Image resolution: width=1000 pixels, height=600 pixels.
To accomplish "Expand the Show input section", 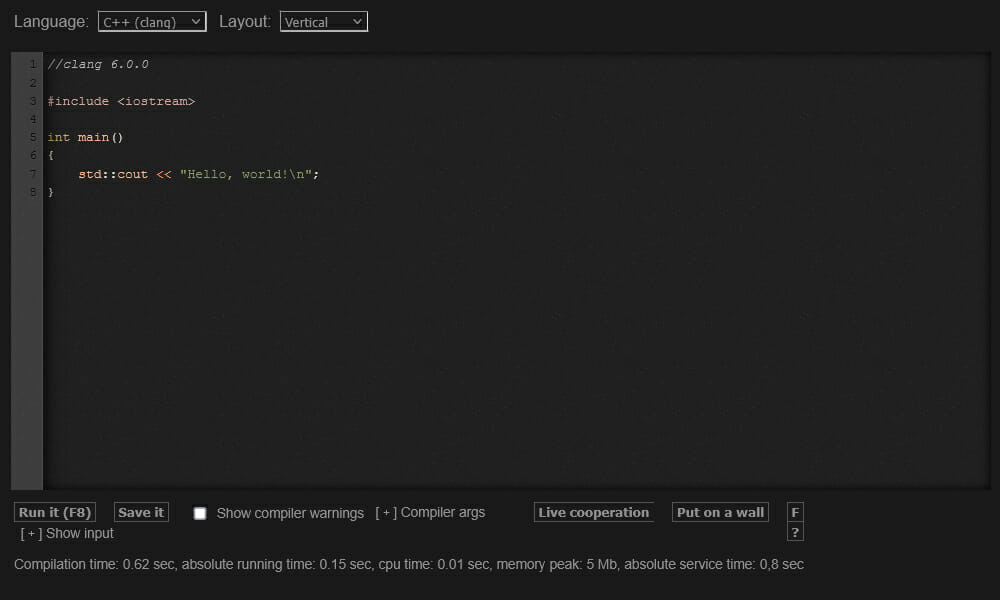I will (67, 533).
